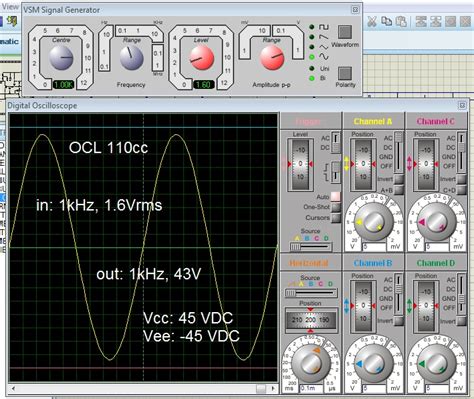Click the 1.60 level readout

(x=203, y=85)
